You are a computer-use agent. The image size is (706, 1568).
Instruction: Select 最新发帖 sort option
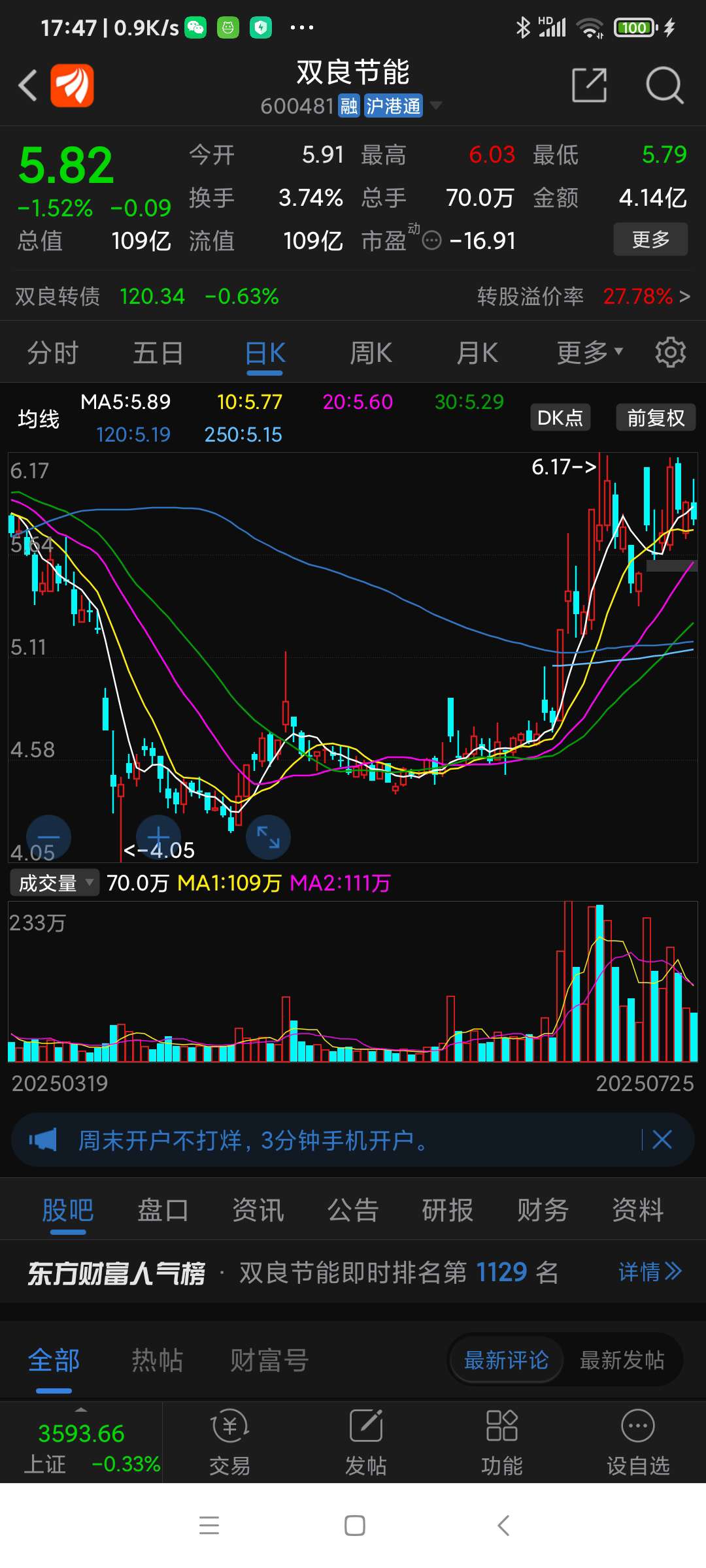622,1361
